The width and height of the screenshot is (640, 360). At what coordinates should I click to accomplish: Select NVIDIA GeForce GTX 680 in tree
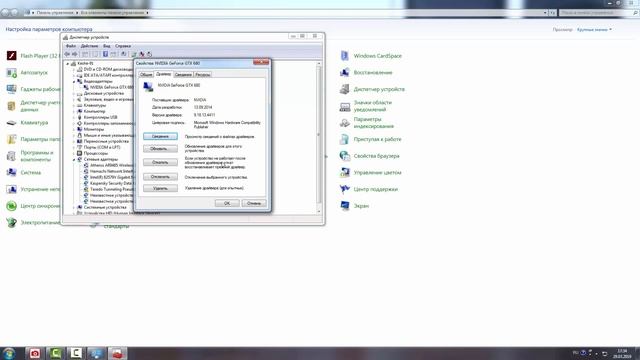pos(109,87)
